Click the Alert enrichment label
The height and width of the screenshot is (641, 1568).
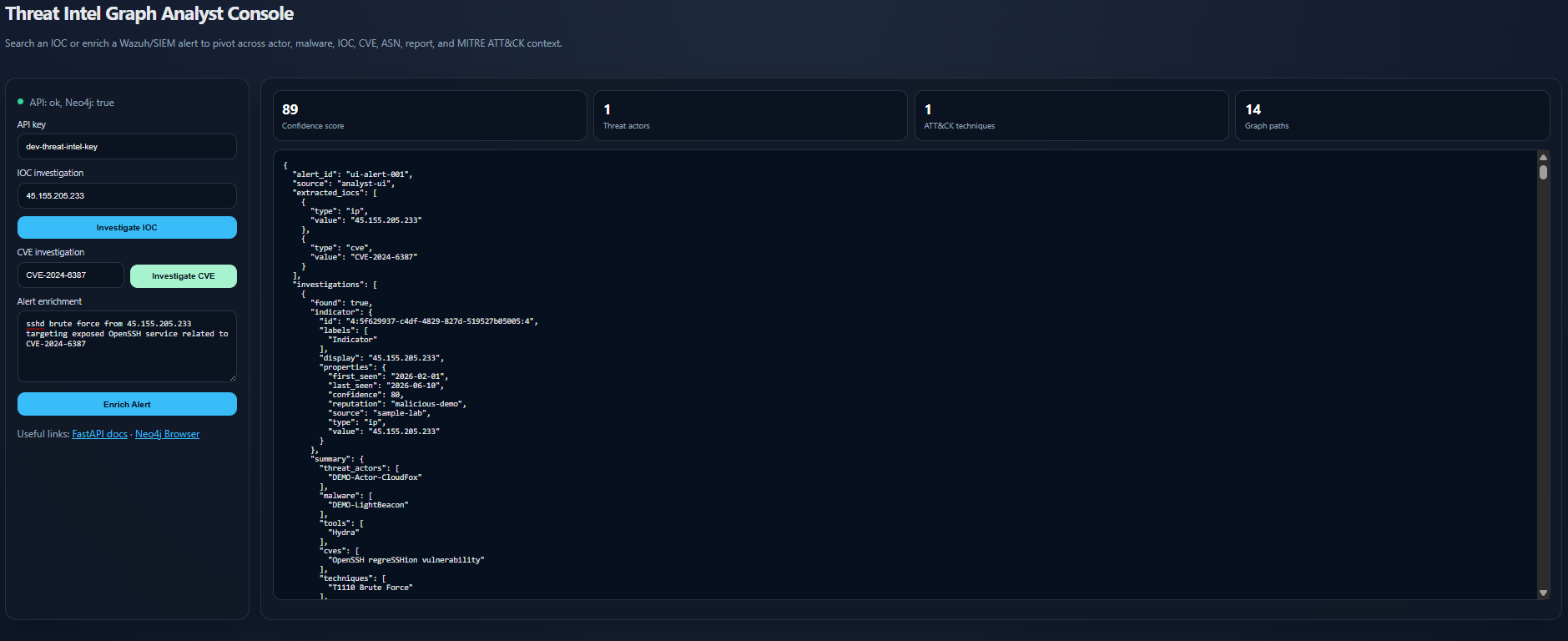click(49, 301)
